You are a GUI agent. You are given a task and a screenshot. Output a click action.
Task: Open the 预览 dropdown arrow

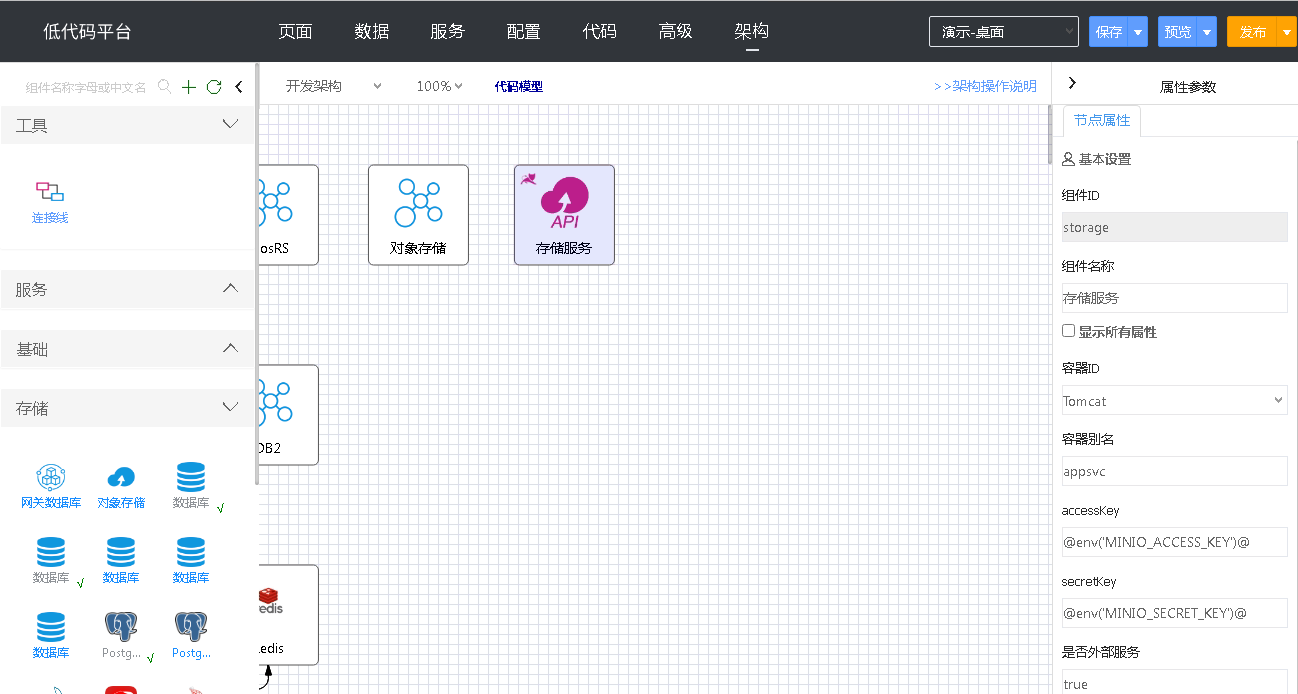point(1207,32)
